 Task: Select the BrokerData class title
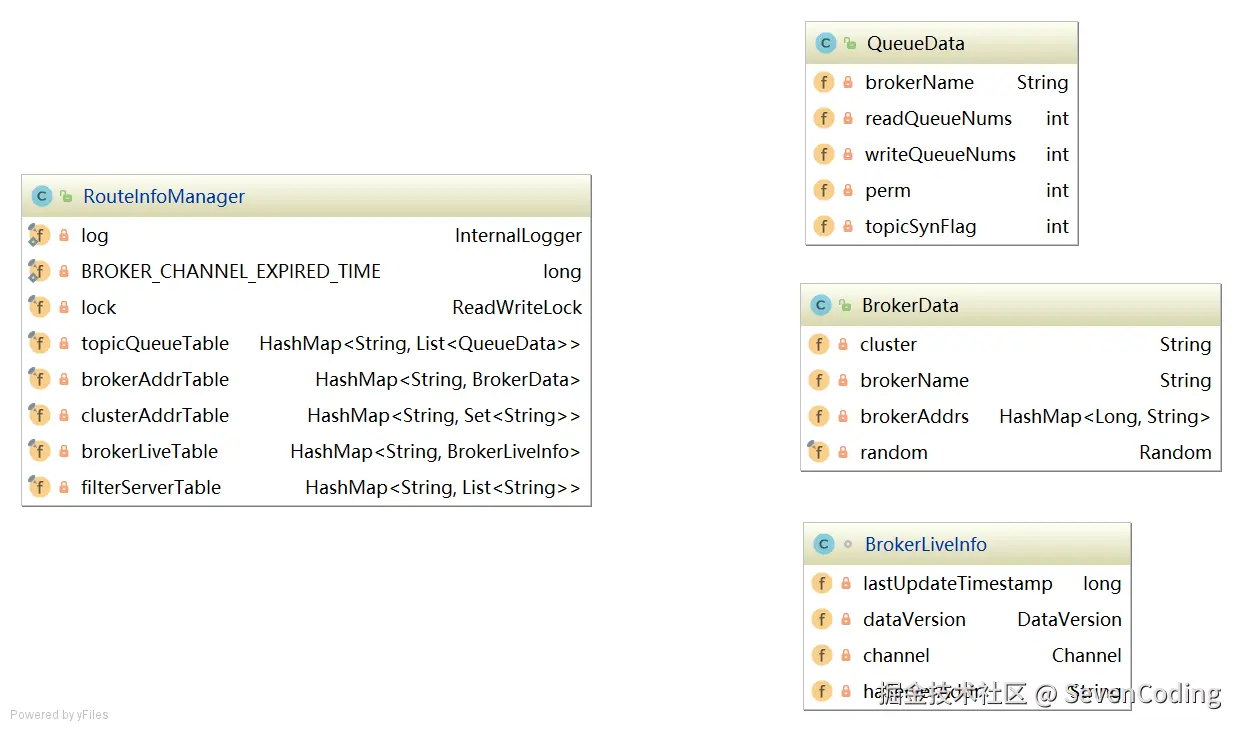[x=910, y=305]
